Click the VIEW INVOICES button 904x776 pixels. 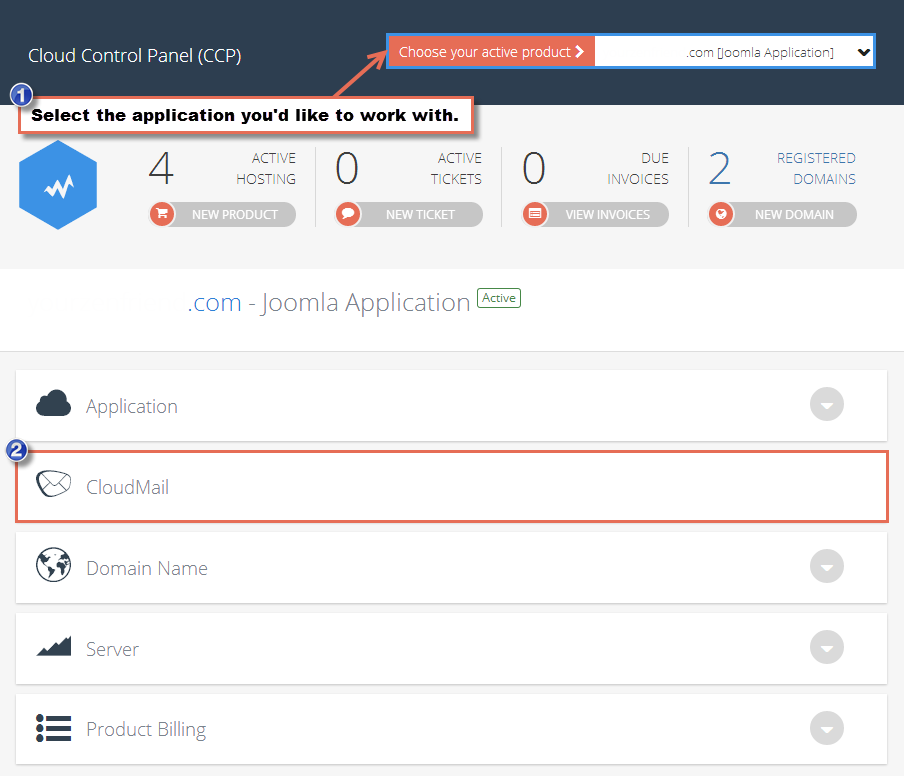596,214
